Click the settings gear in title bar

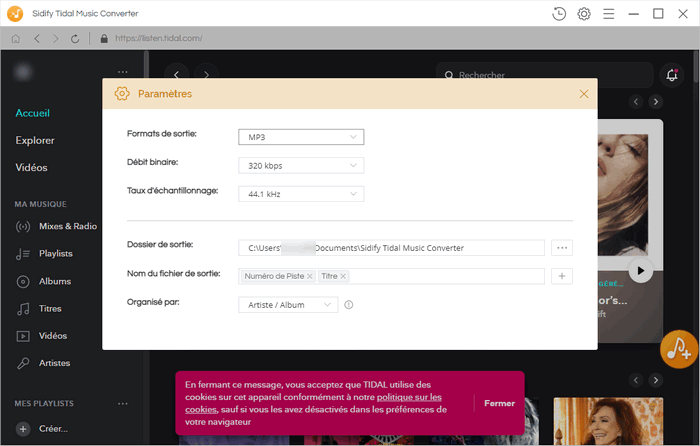pos(584,14)
